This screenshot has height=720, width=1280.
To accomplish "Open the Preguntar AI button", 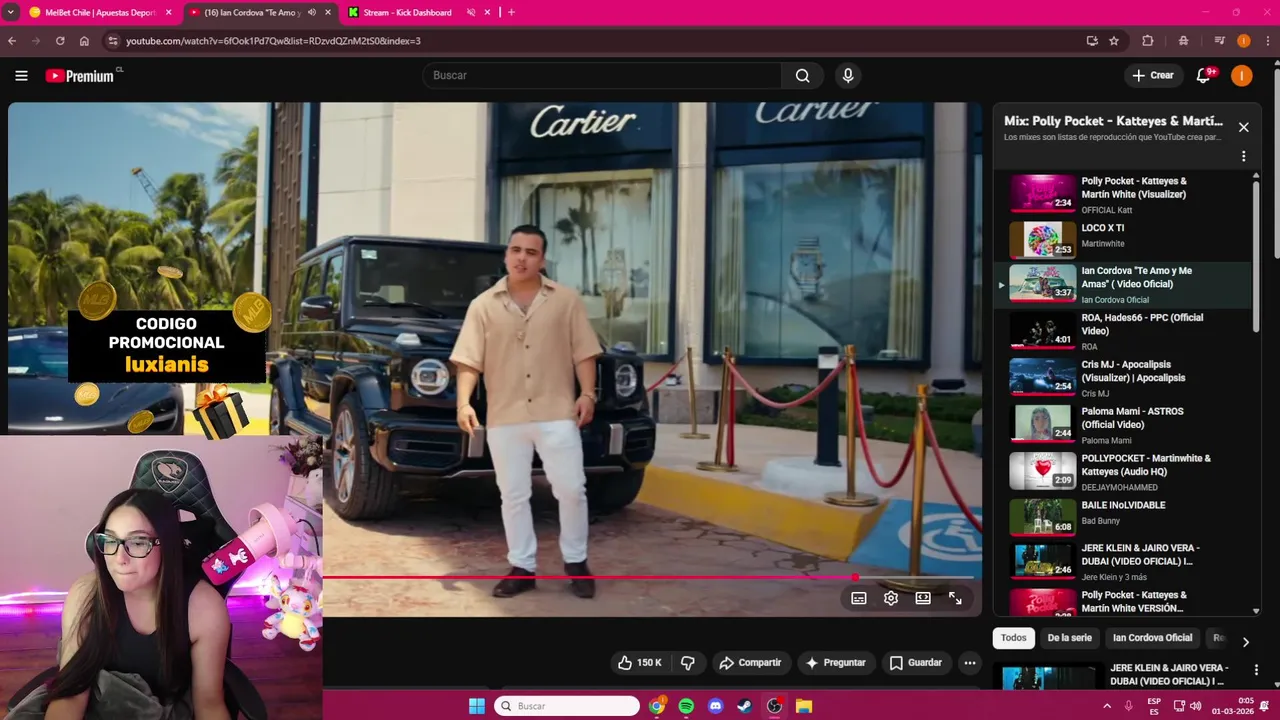I will click(835, 662).
